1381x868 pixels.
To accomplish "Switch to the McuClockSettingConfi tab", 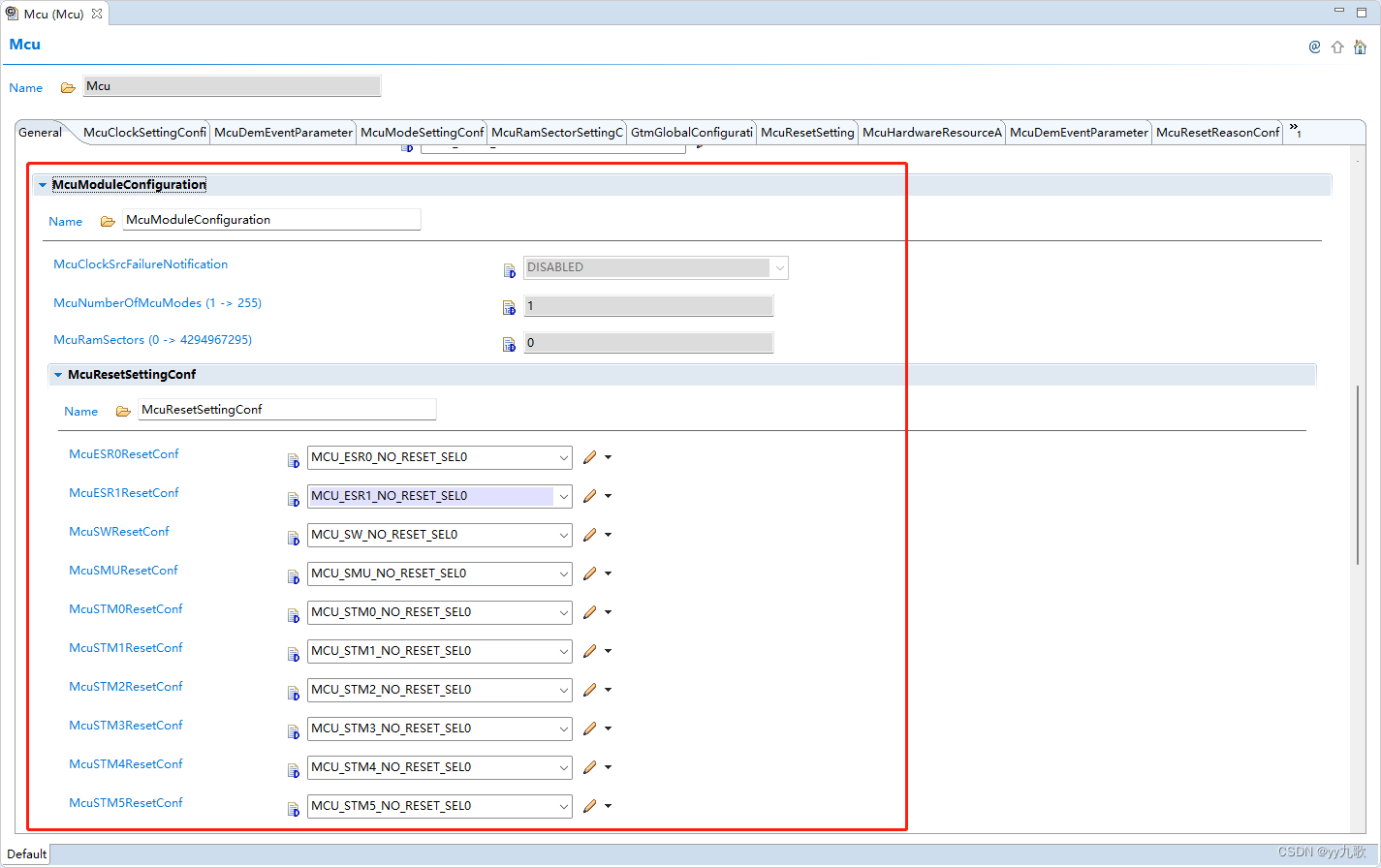I will click(144, 133).
